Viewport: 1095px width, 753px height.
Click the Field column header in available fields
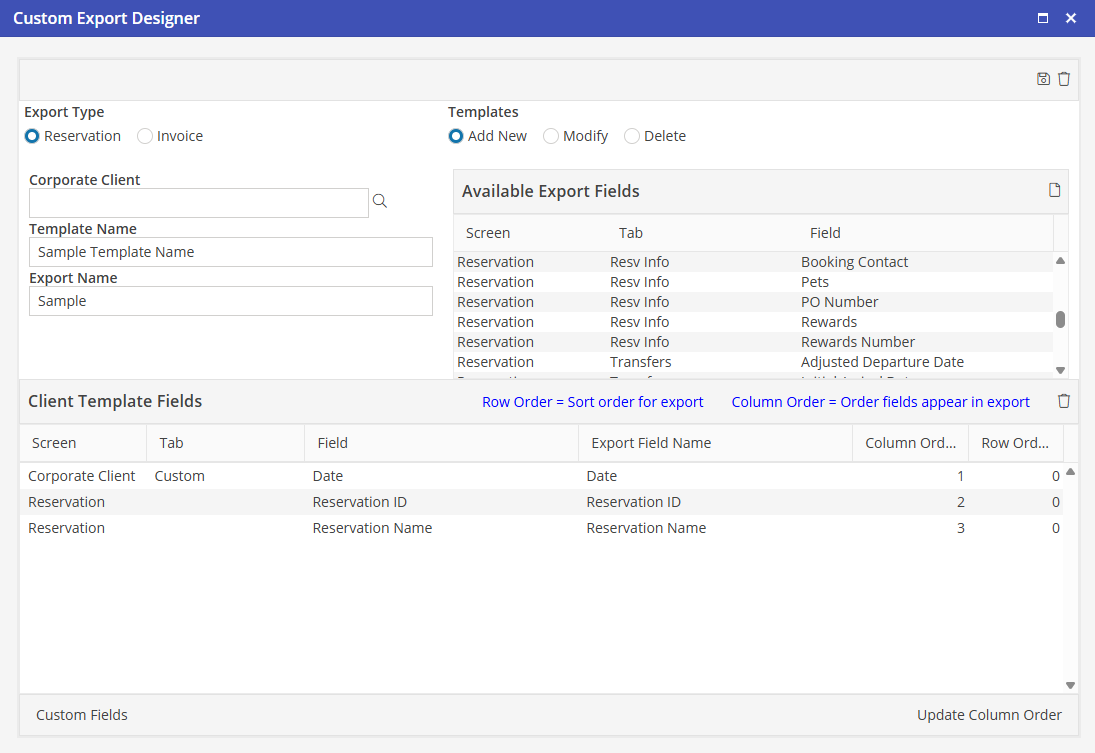[825, 233]
